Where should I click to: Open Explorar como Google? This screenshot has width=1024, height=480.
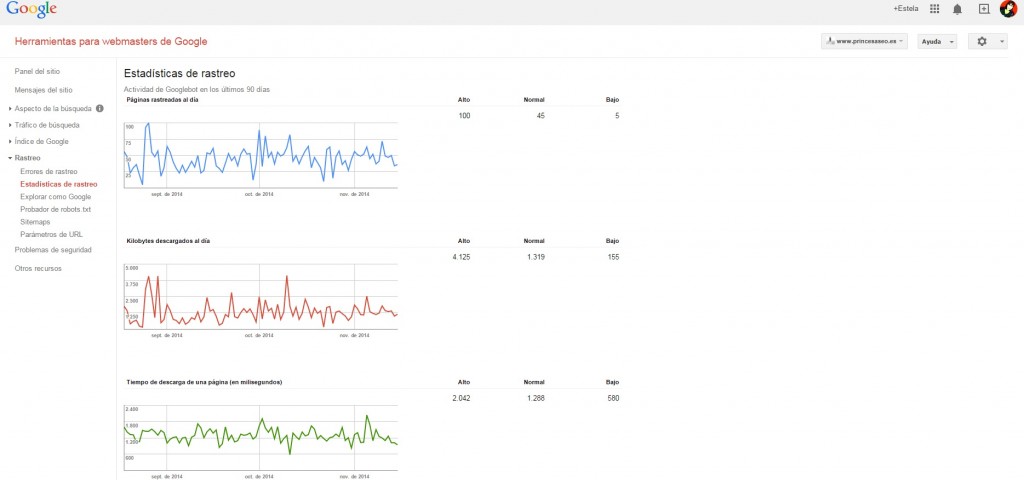pyautogui.click(x=56, y=197)
